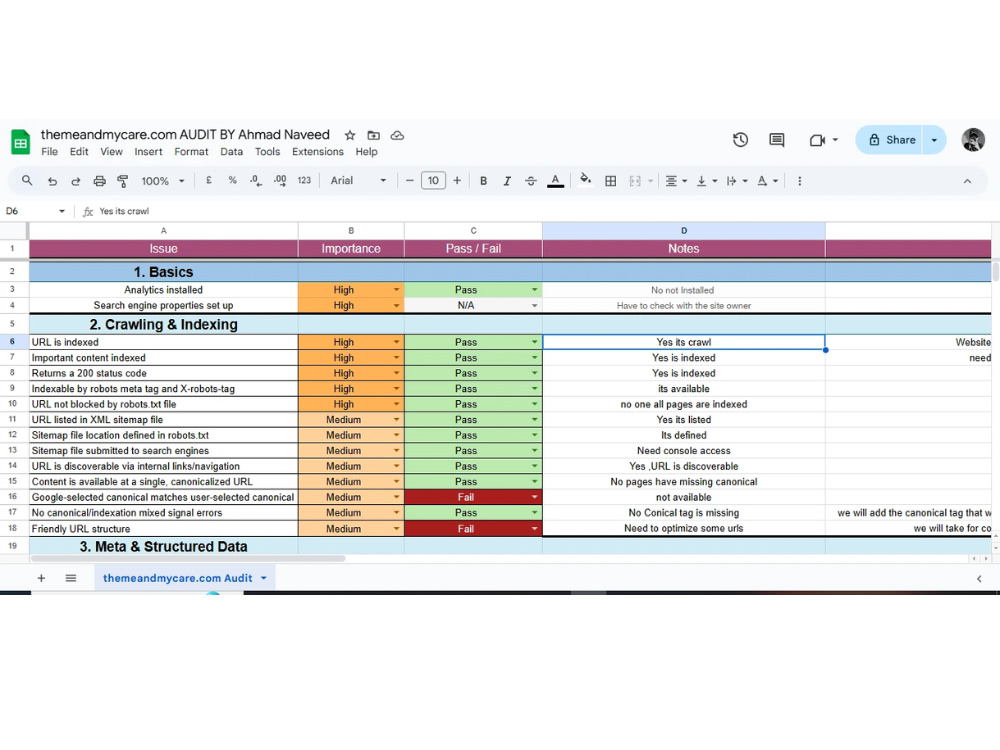Toggle italic formatting

(507, 180)
